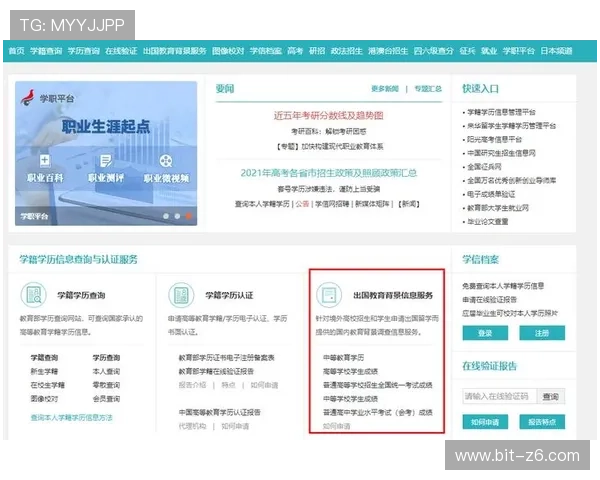Click the 专题汇总 link

coord(428,89)
